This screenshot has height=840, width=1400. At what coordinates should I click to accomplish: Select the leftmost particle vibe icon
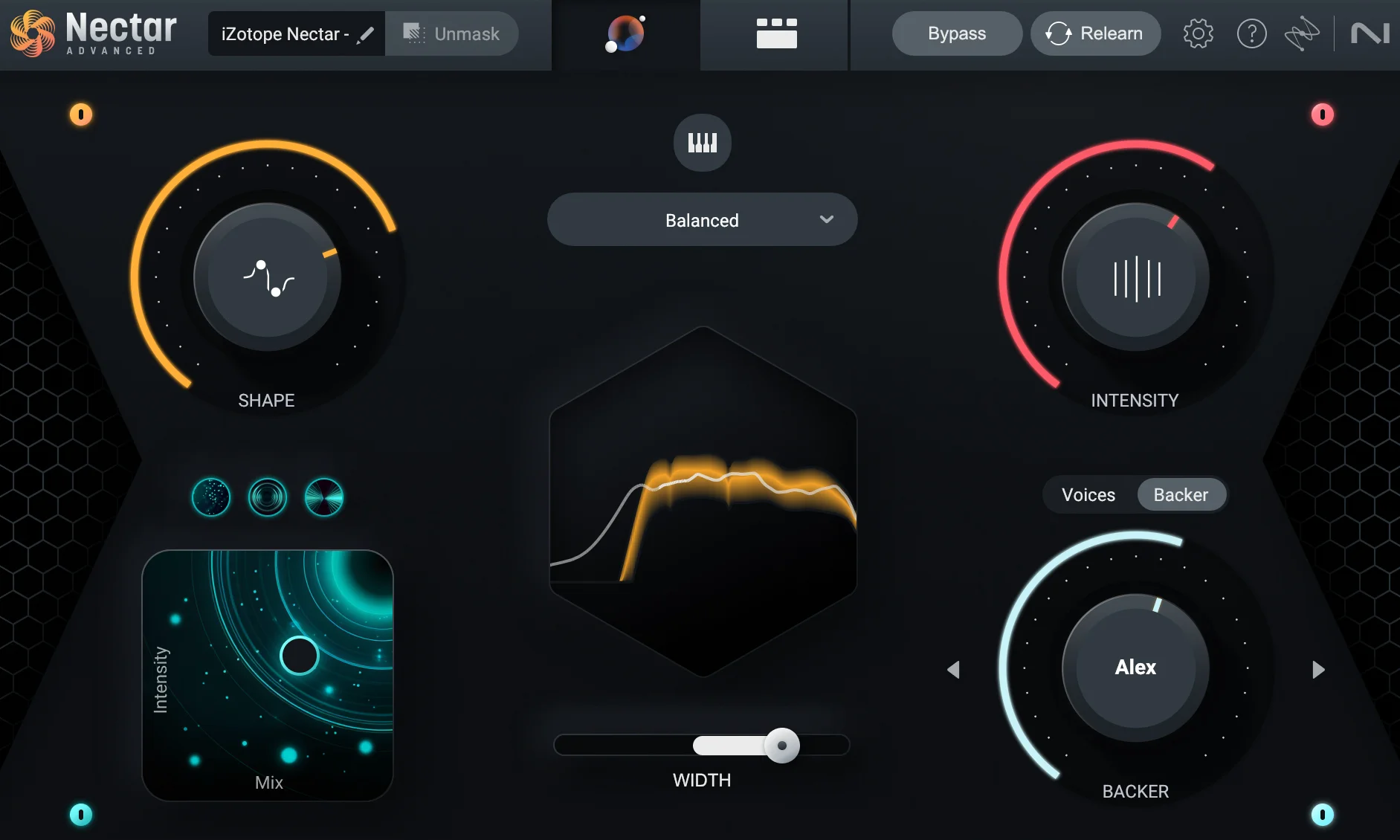(x=210, y=497)
